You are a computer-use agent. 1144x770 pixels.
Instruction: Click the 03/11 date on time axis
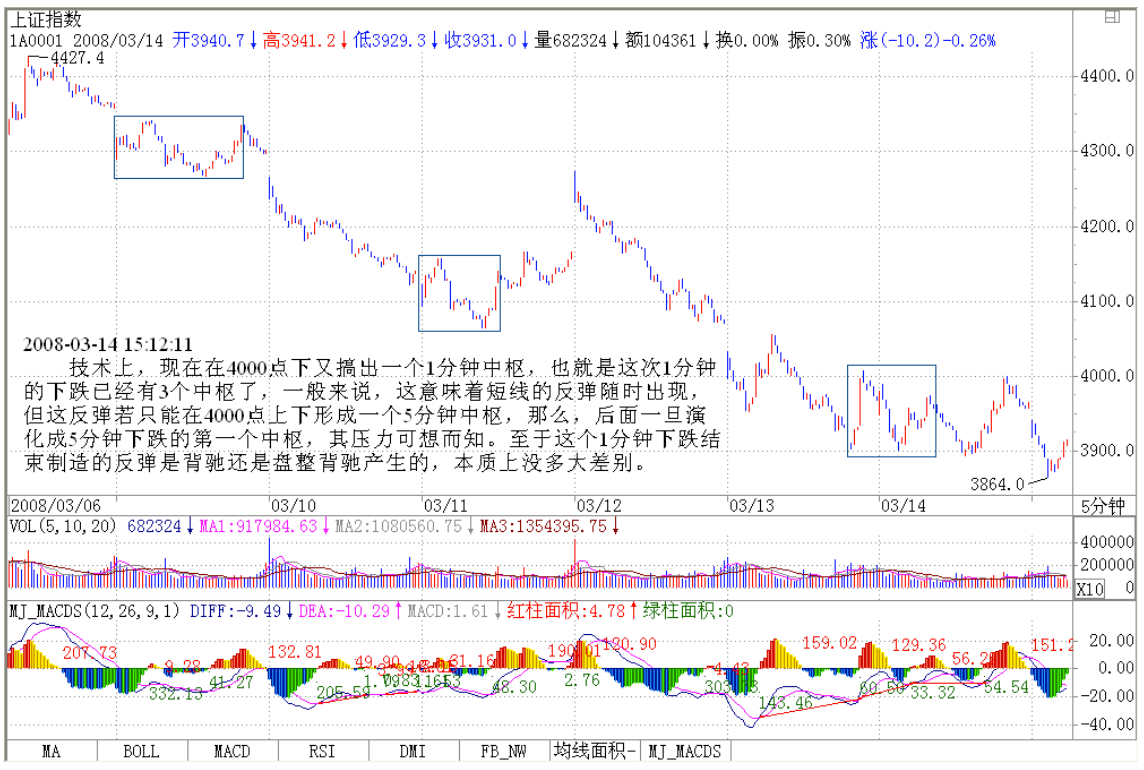point(446,506)
